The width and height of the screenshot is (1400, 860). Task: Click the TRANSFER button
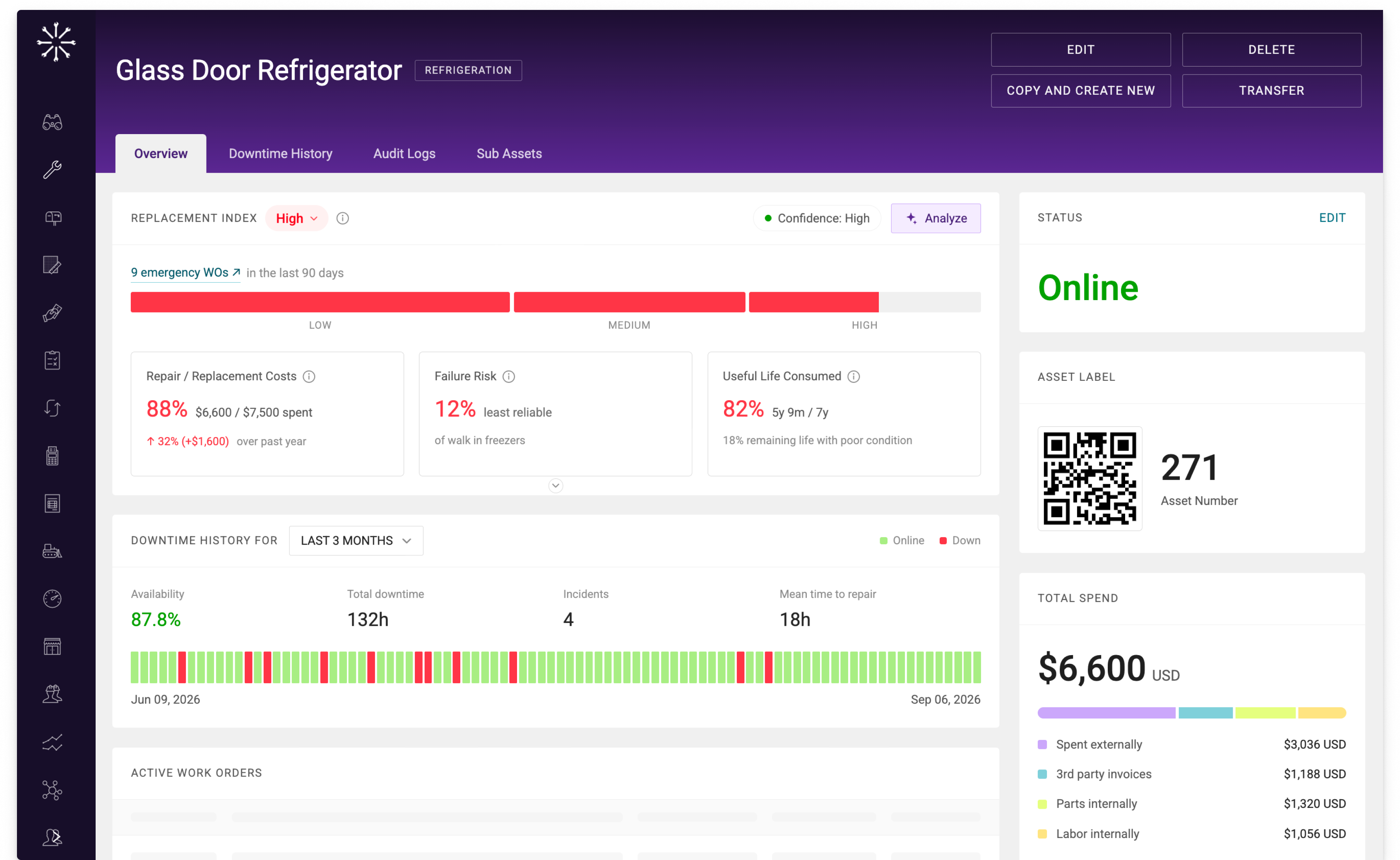pyautogui.click(x=1272, y=91)
